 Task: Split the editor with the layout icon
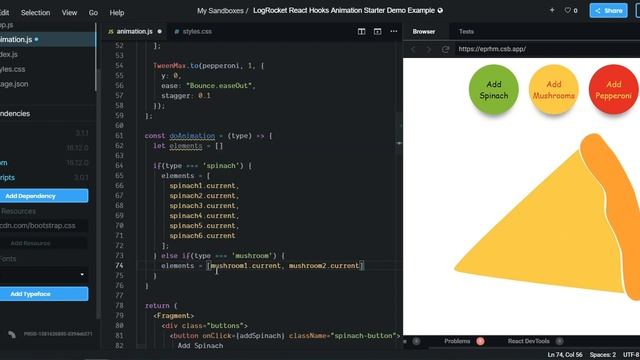point(361,31)
